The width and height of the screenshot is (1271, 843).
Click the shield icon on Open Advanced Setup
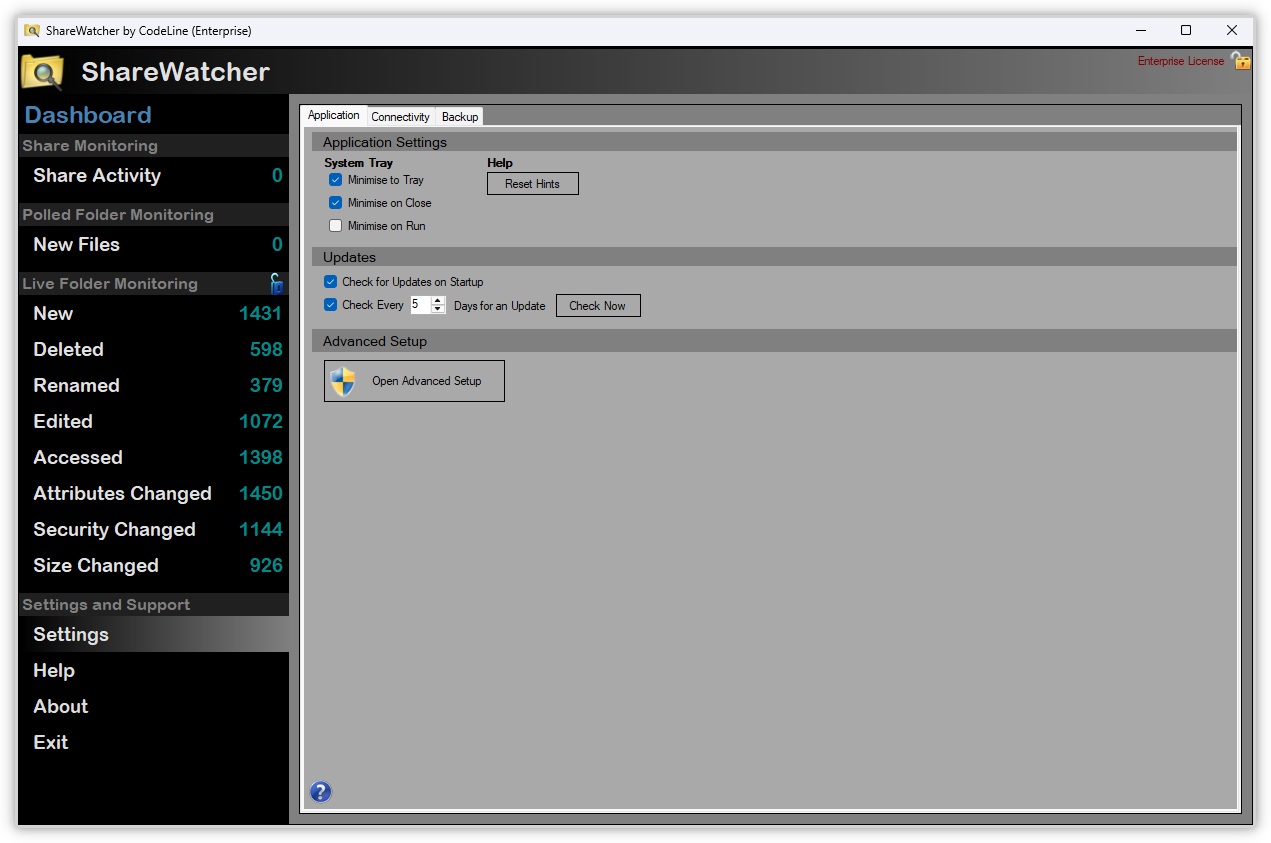(342, 380)
